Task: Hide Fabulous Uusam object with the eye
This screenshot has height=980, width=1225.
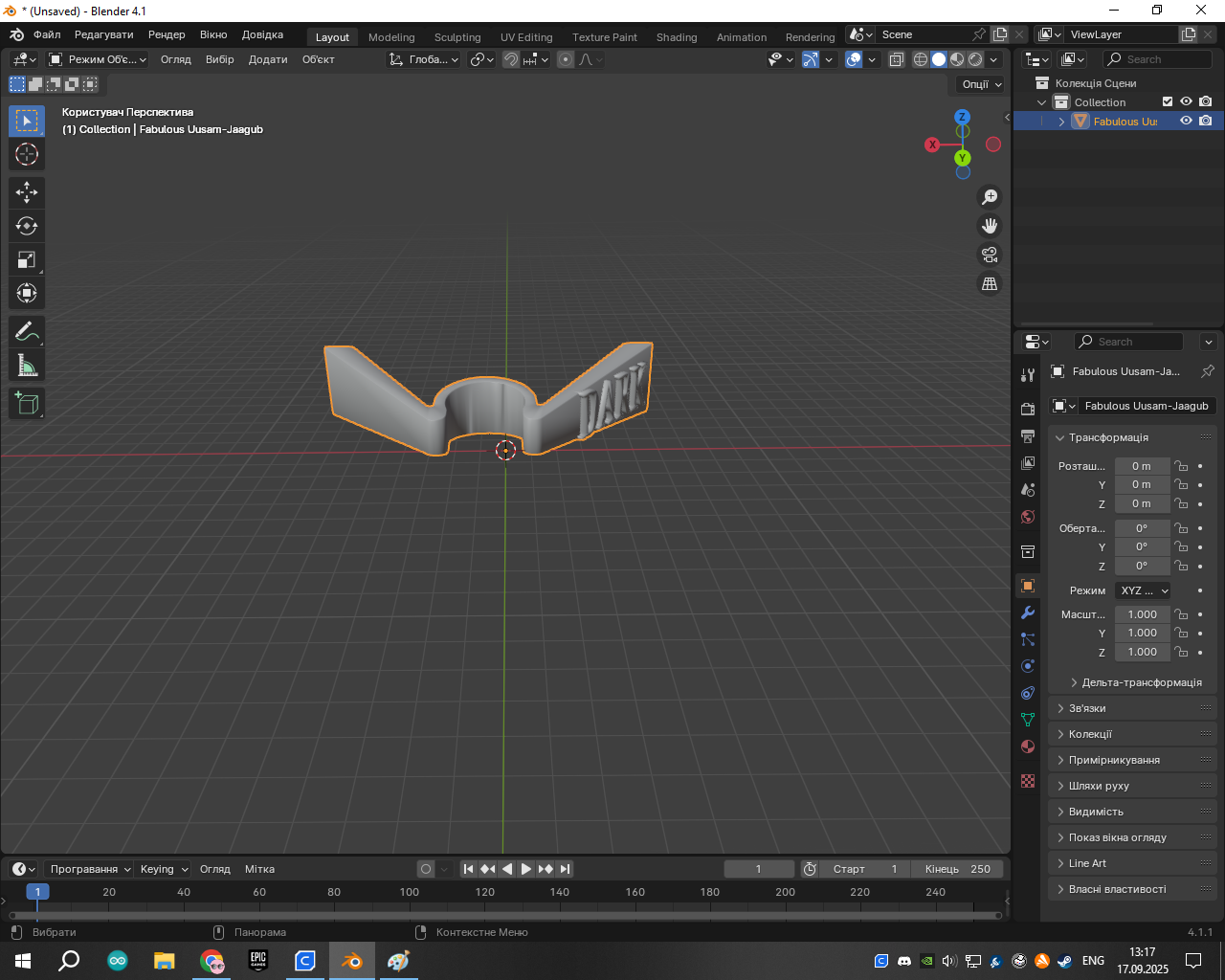Action: pyautogui.click(x=1187, y=121)
